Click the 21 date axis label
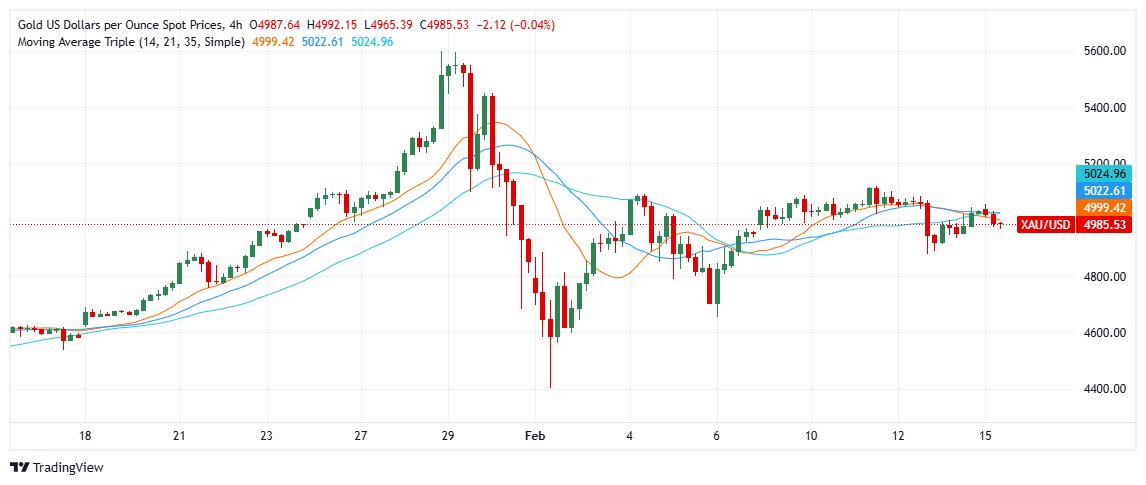Image resolution: width=1146 pixels, height=485 pixels. click(179, 436)
